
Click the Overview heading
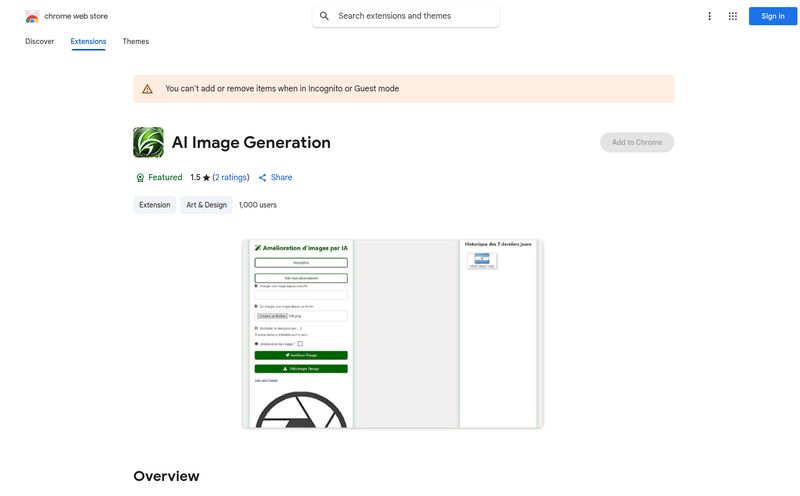166,476
